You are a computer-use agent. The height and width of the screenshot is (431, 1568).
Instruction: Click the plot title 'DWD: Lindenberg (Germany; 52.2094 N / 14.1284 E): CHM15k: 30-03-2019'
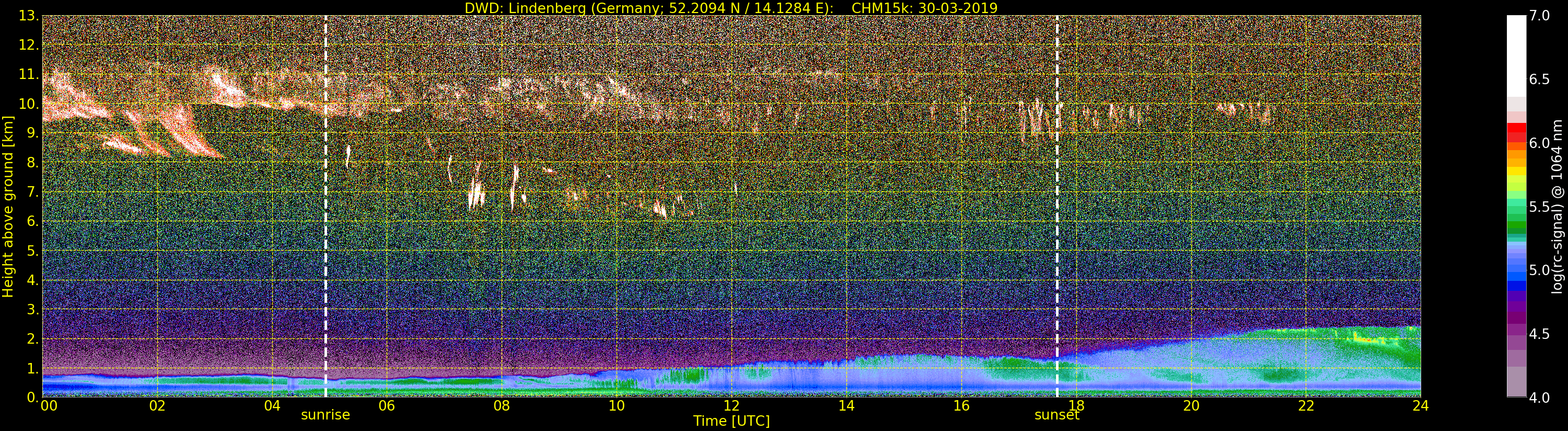click(x=731, y=8)
